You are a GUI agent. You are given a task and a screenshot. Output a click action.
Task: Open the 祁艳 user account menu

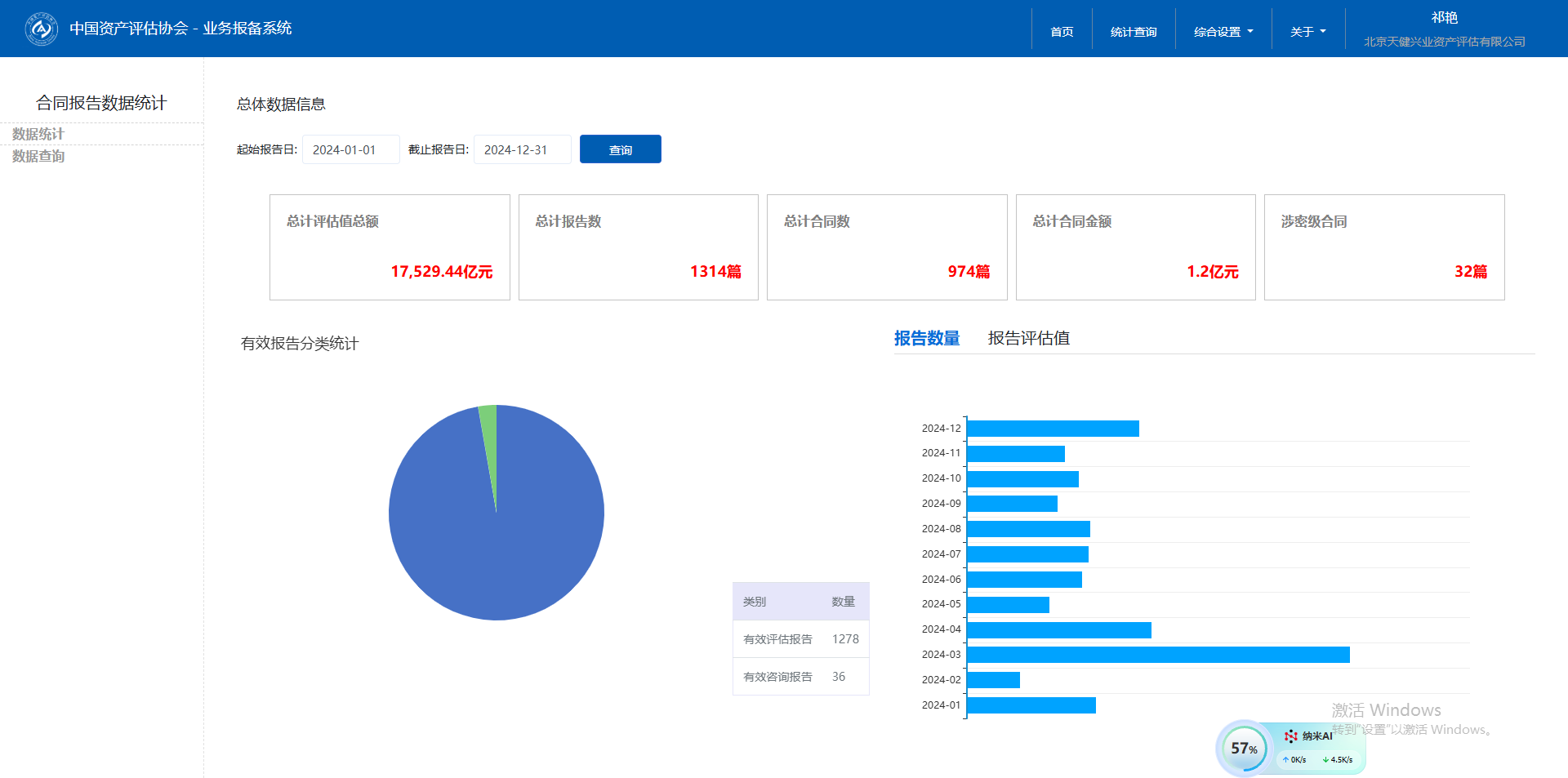pyautogui.click(x=1443, y=18)
